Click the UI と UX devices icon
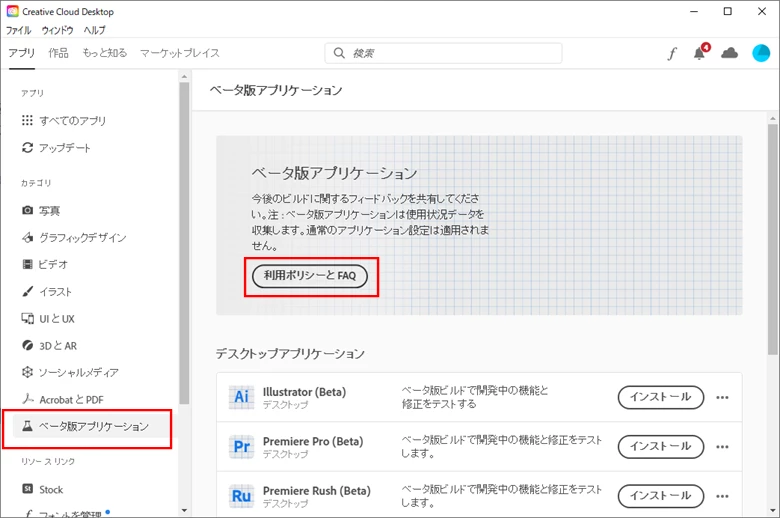This screenshot has width=780, height=518. pyautogui.click(x=27, y=318)
